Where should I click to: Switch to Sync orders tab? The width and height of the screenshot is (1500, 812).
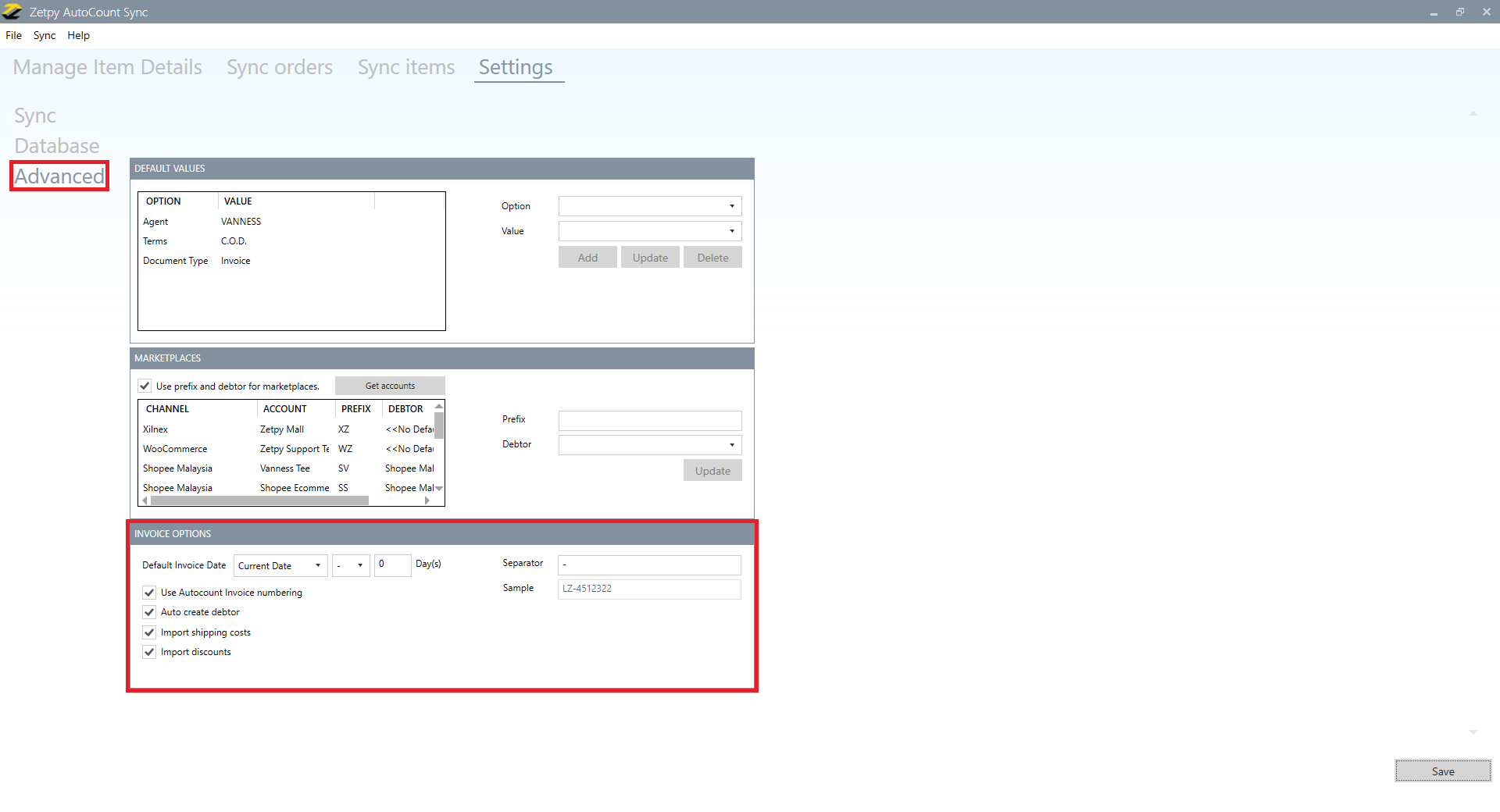click(280, 67)
